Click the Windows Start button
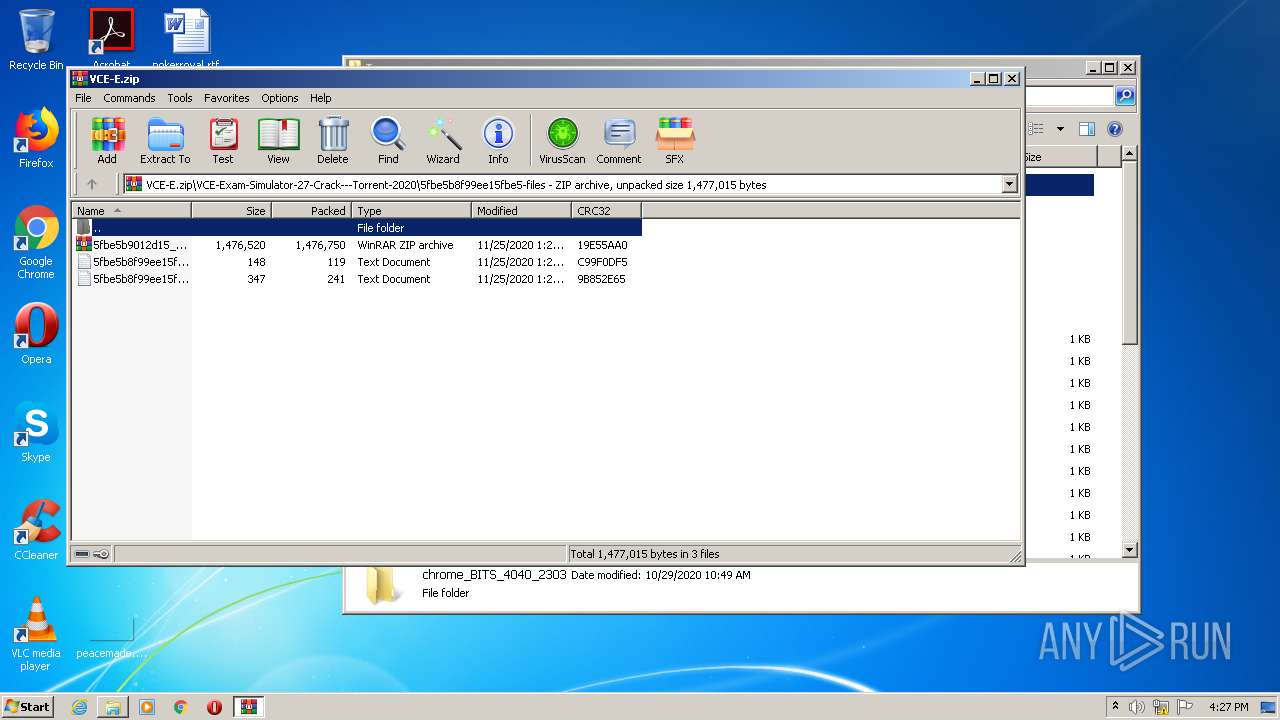 (x=27, y=707)
